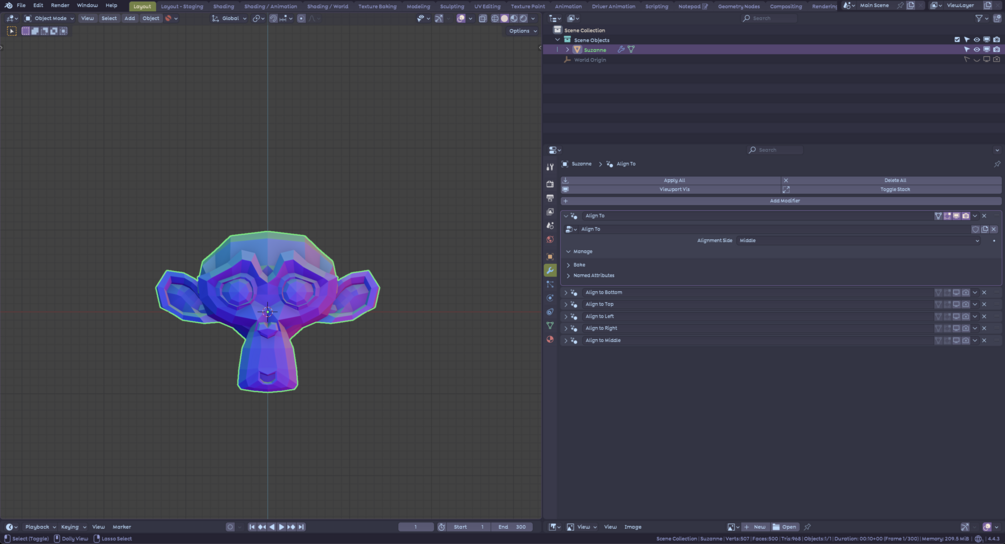Select the viewport Select Box tool icon

(x=12, y=31)
